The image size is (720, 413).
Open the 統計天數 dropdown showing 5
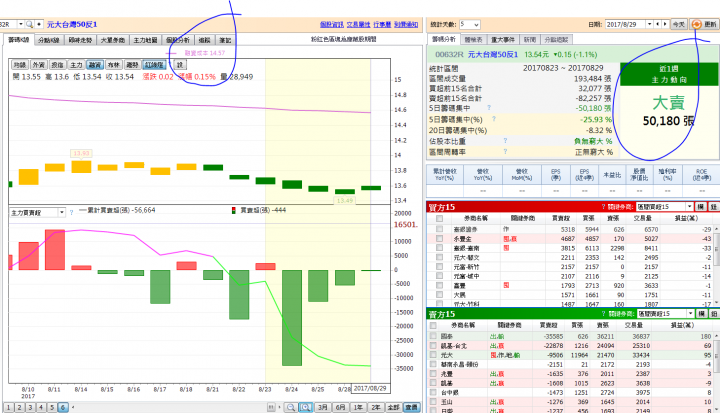469,24
